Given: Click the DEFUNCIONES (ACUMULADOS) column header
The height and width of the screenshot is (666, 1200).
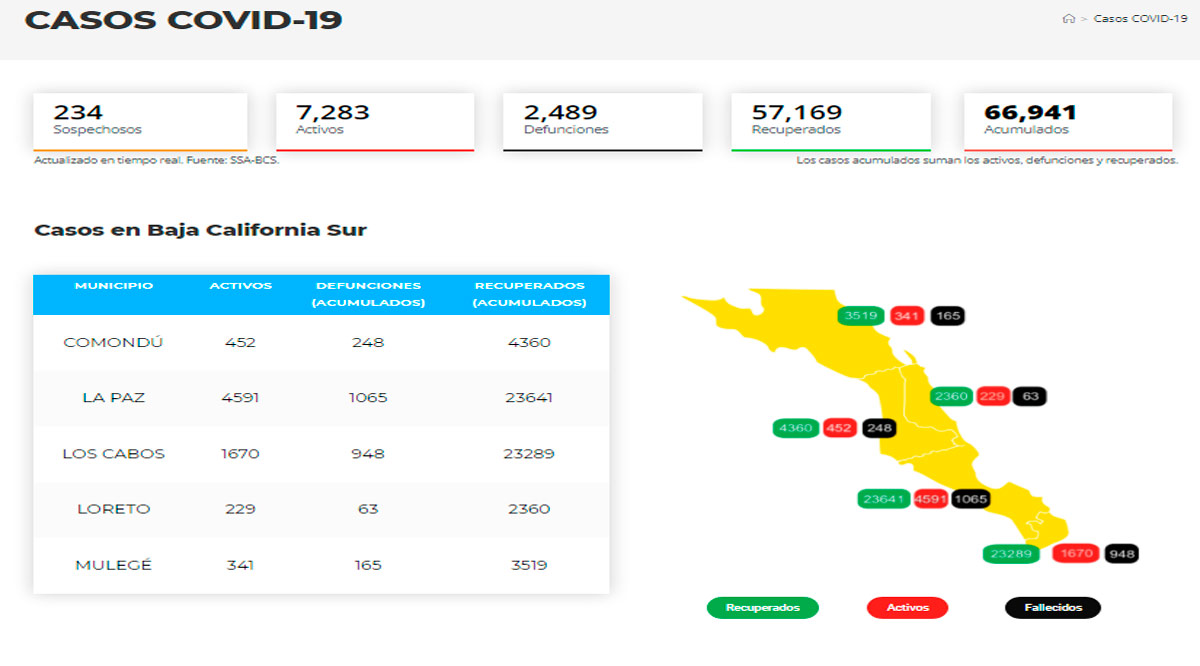Looking at the screenshot, I should pos(368,294).
